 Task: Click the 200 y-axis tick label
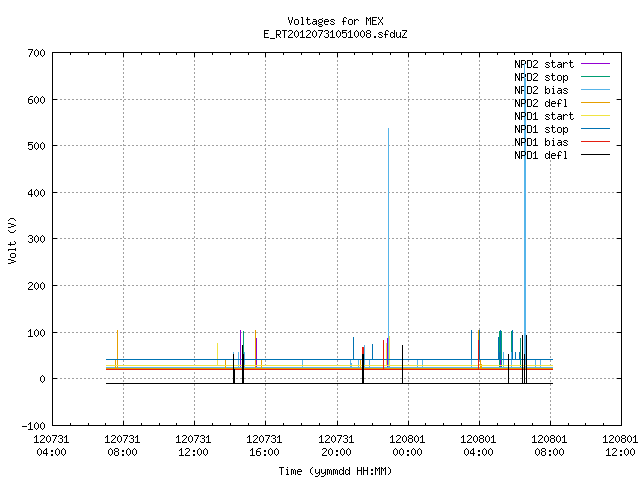[x=36, y=286]
